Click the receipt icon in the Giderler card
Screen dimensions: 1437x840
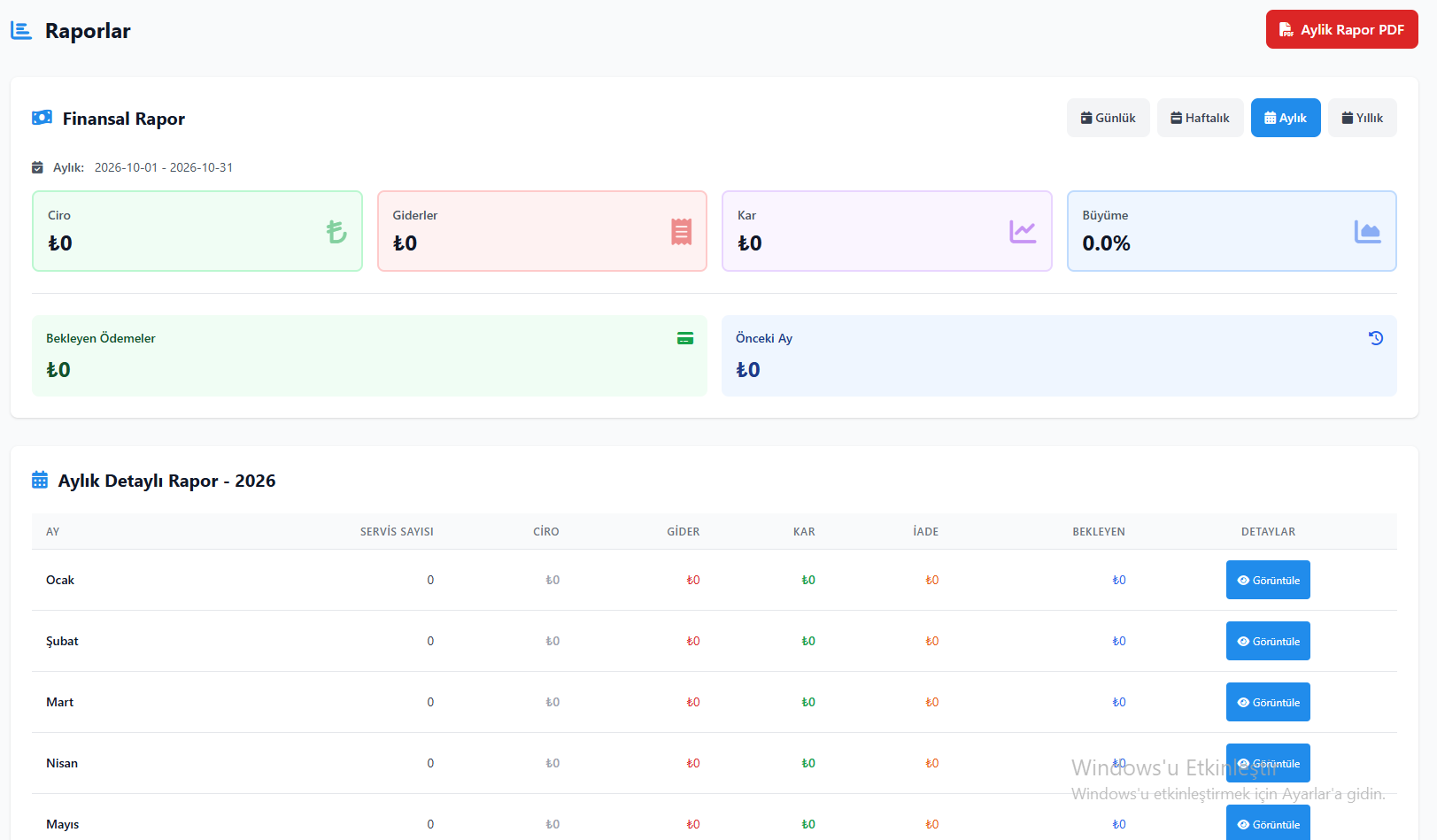point(681,232)
